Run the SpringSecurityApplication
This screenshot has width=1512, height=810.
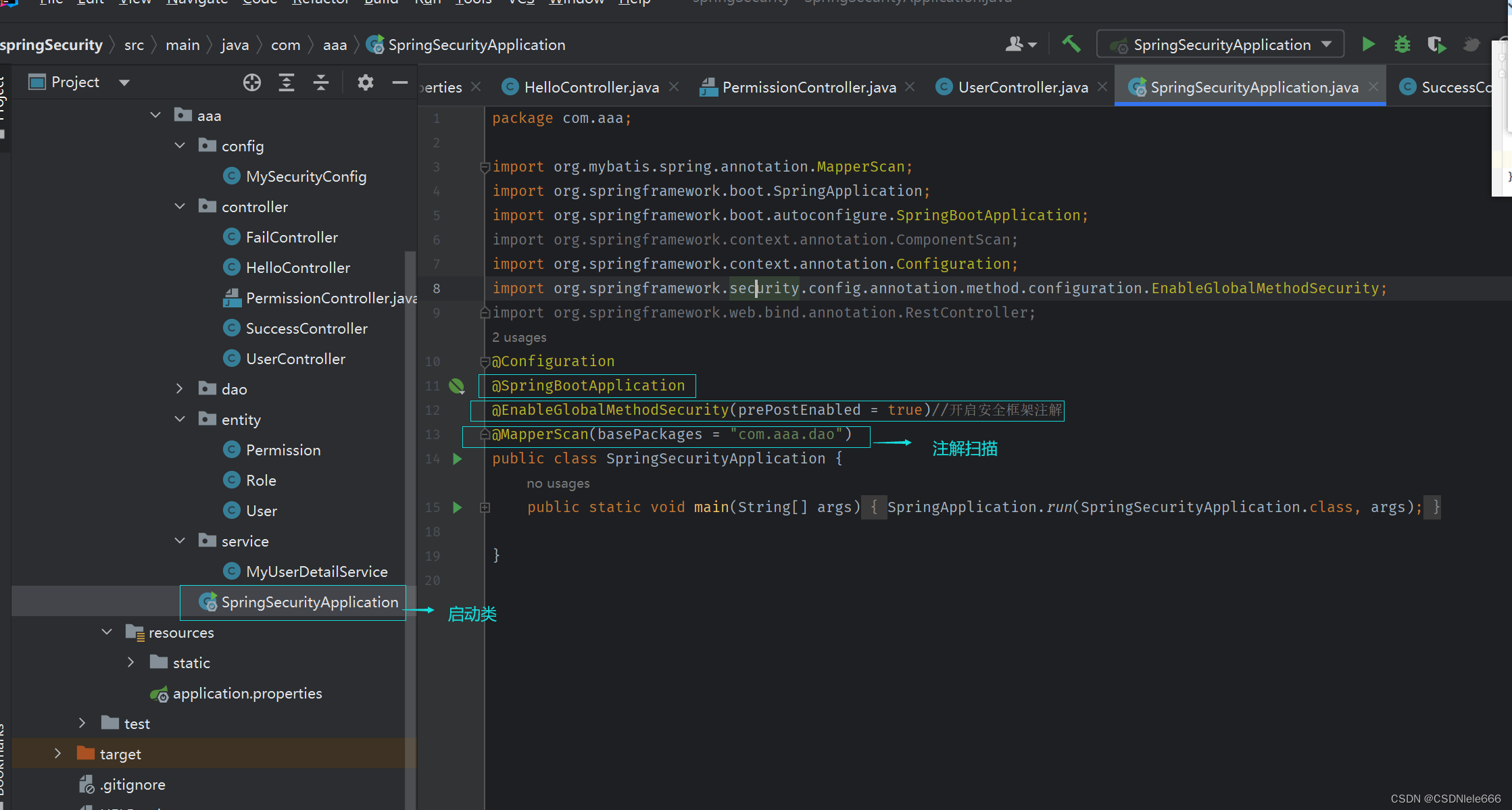point(1367,44)
